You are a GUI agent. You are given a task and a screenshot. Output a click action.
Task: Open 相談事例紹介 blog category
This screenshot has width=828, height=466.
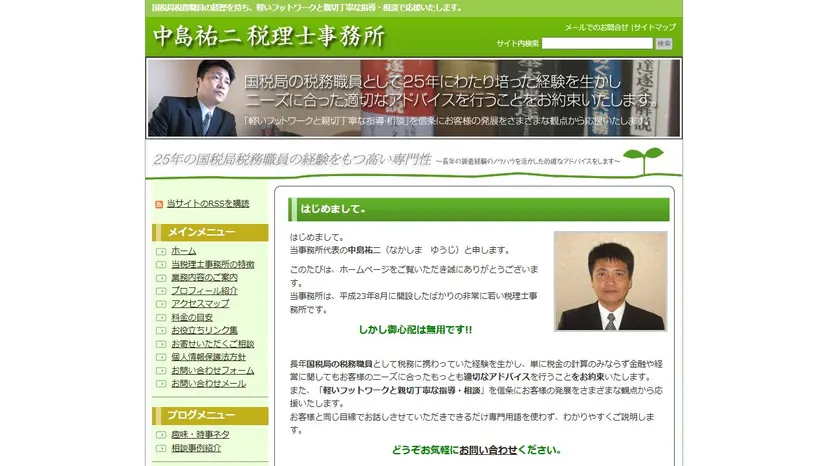point(196,448)
